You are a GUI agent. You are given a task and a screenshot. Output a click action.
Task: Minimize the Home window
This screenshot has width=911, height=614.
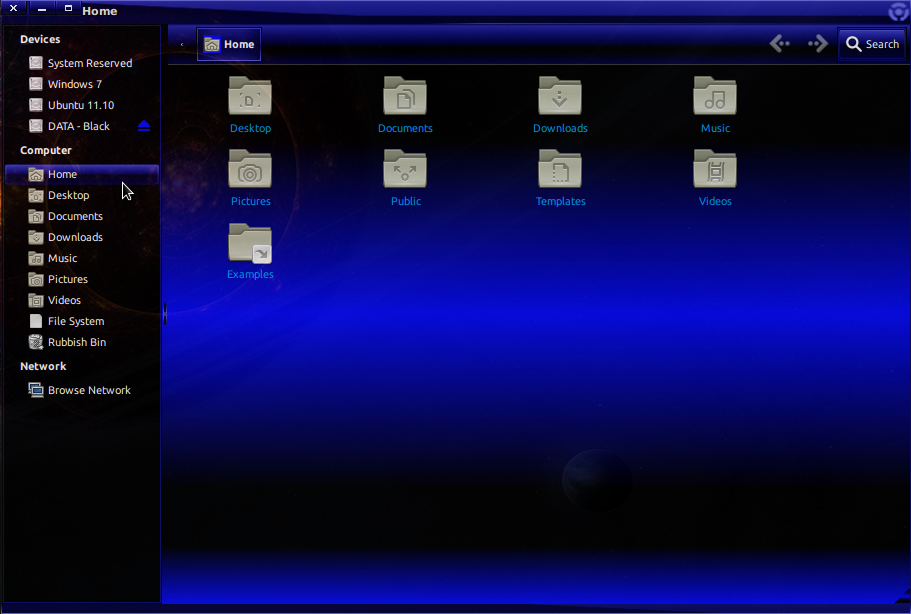[x=41, y=9]
